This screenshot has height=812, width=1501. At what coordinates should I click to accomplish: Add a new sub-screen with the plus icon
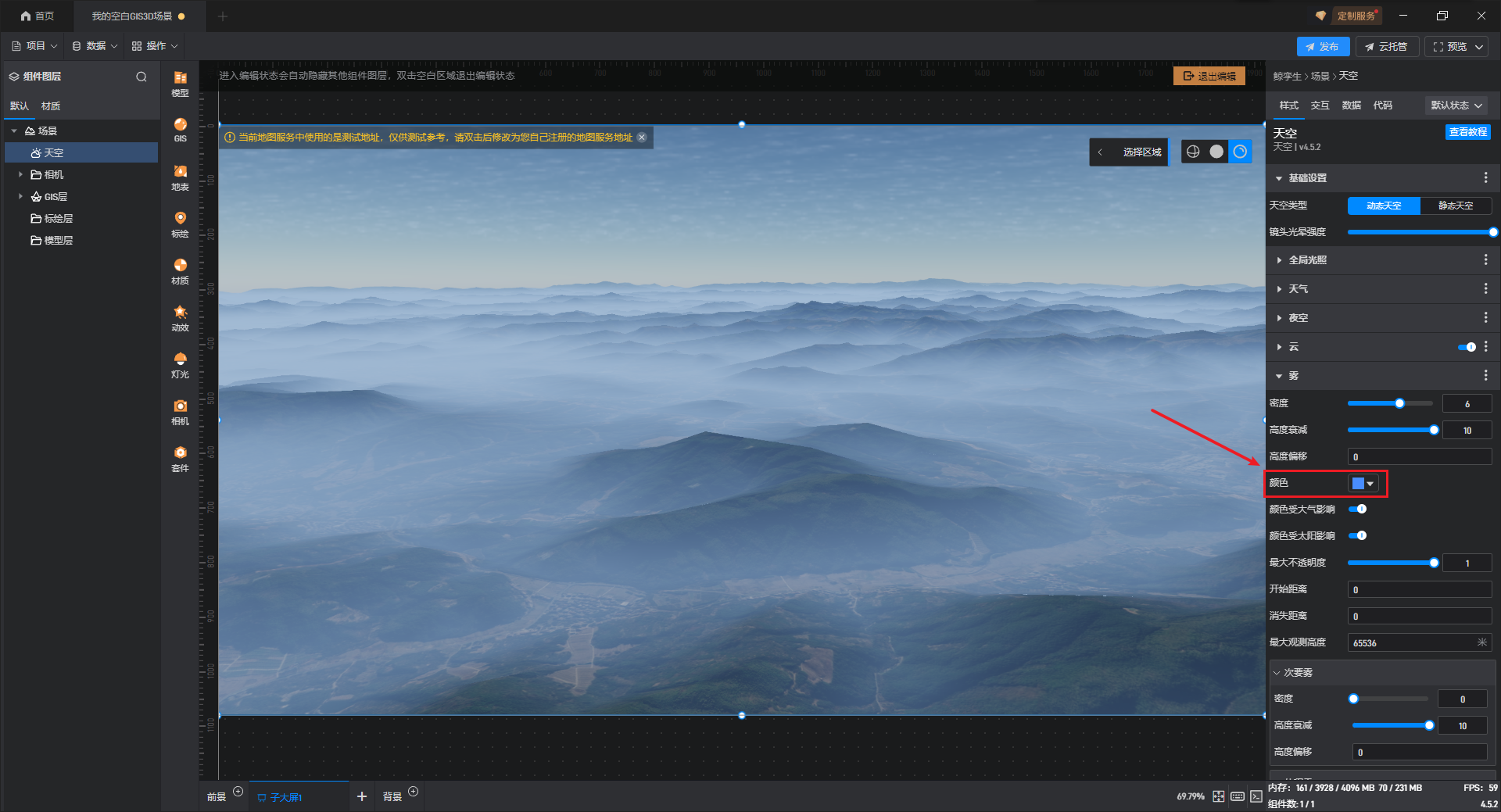[362, 796]
